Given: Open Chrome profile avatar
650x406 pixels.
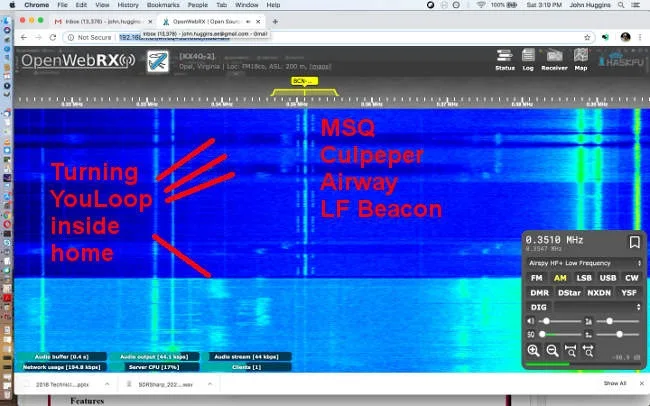Looking at the screenshot, I should click(625, 37).
